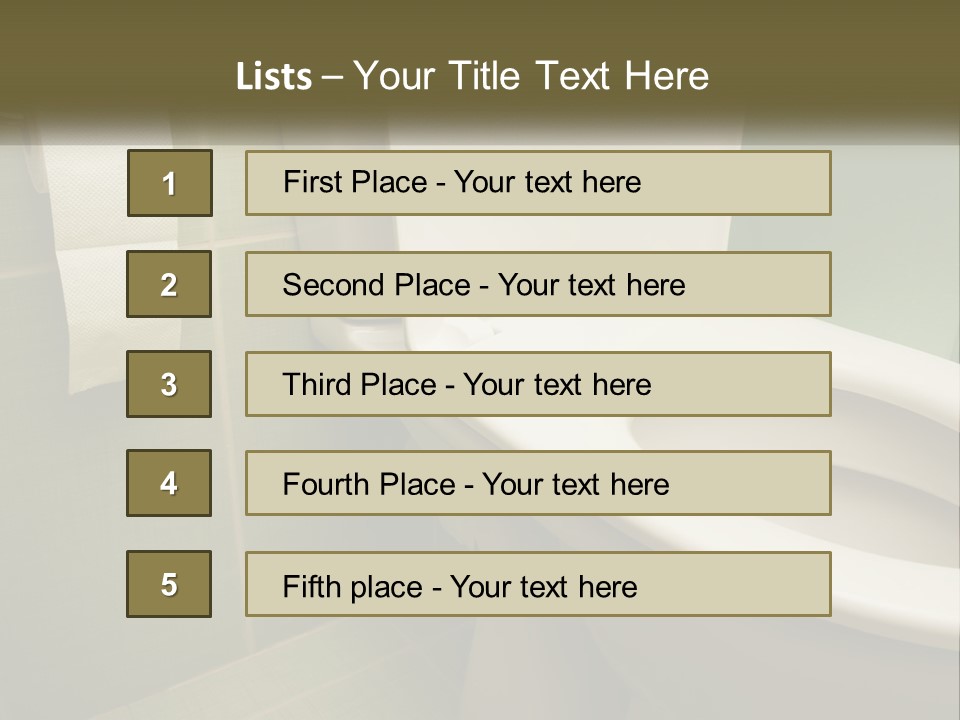Select the number 1 box
The height and width of the screenshot is (720, 960).
point(170,183)
